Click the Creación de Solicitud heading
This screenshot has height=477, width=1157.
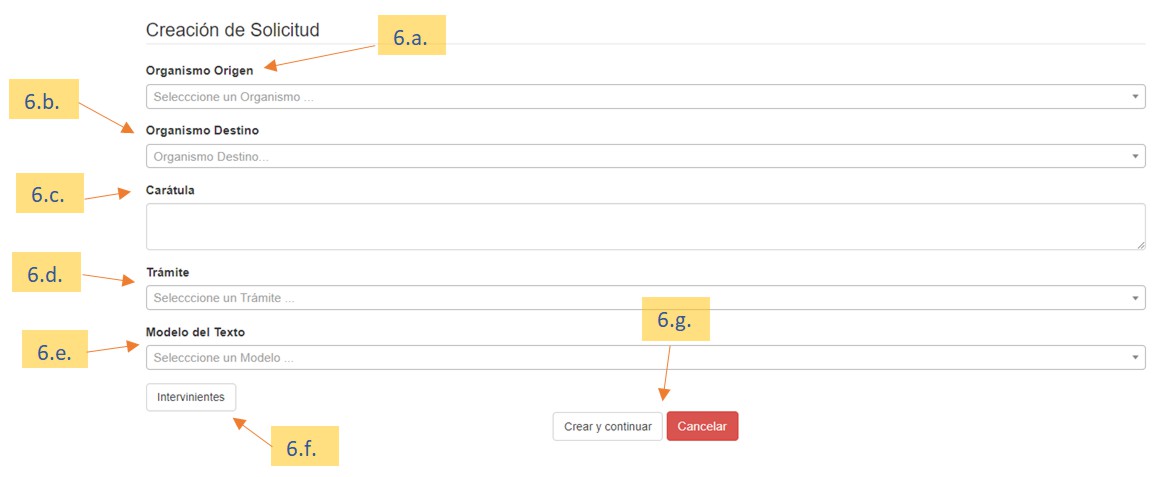pyautogui.click(x=233, y=30)
